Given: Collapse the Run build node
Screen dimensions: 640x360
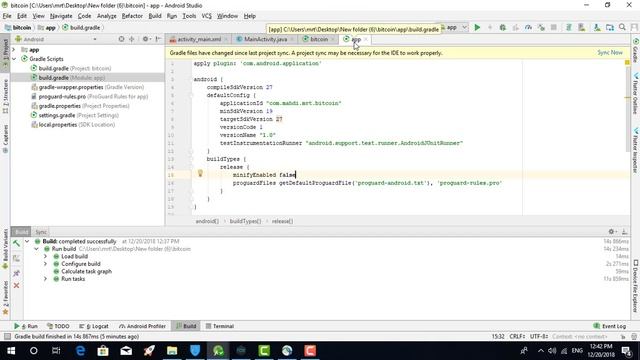Looking at the screenshot, I should tap(36, 249).
